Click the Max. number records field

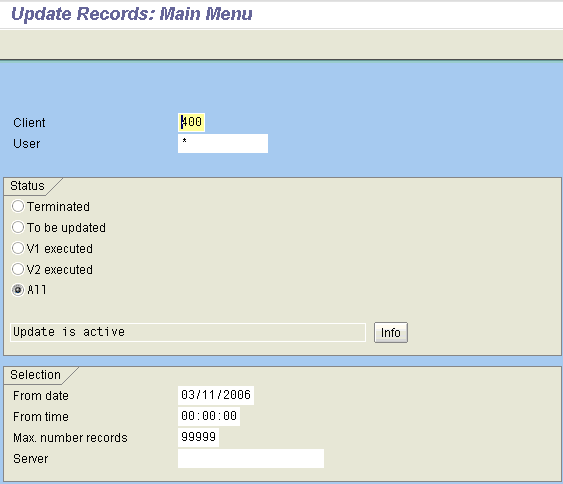pyautogui.click(x=198, y=437)
